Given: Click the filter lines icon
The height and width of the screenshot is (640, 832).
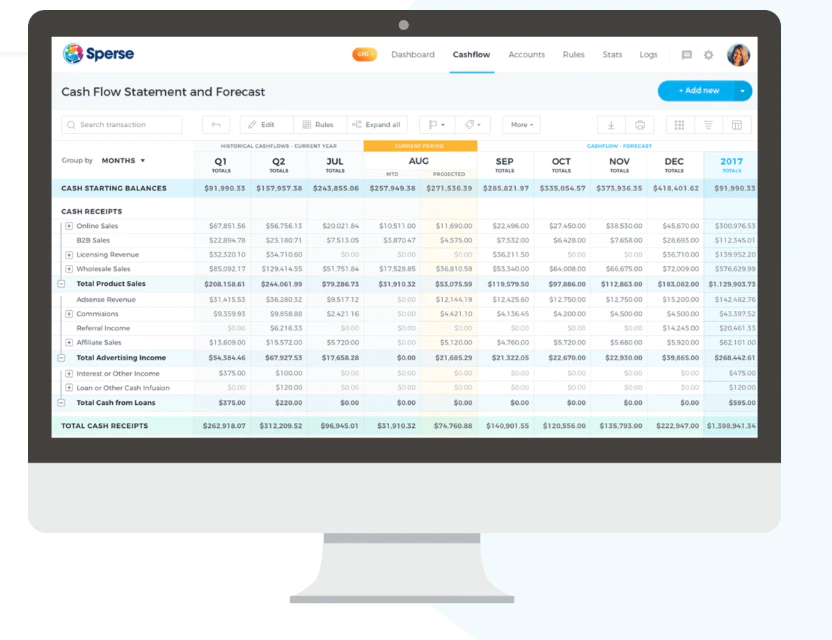Looking at the screenshot, I should [708, 125].
